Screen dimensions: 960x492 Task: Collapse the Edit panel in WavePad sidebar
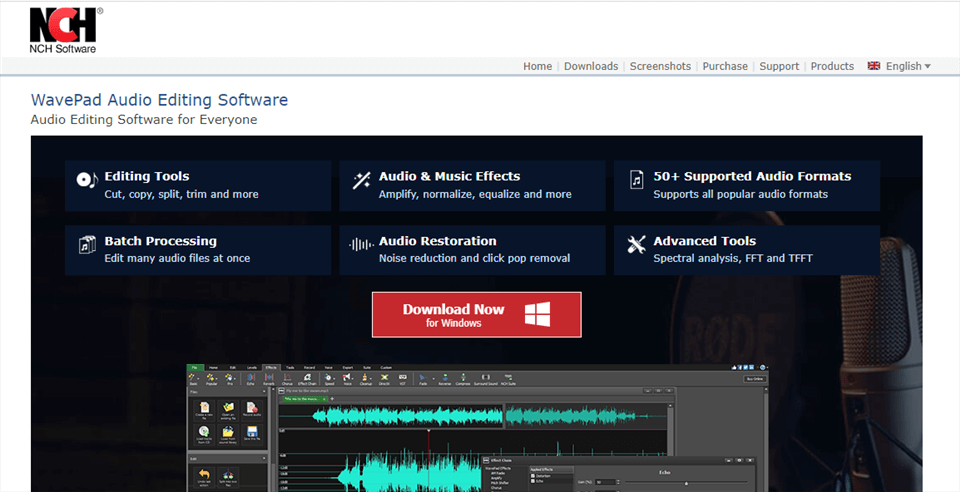(x=264, y=458)
